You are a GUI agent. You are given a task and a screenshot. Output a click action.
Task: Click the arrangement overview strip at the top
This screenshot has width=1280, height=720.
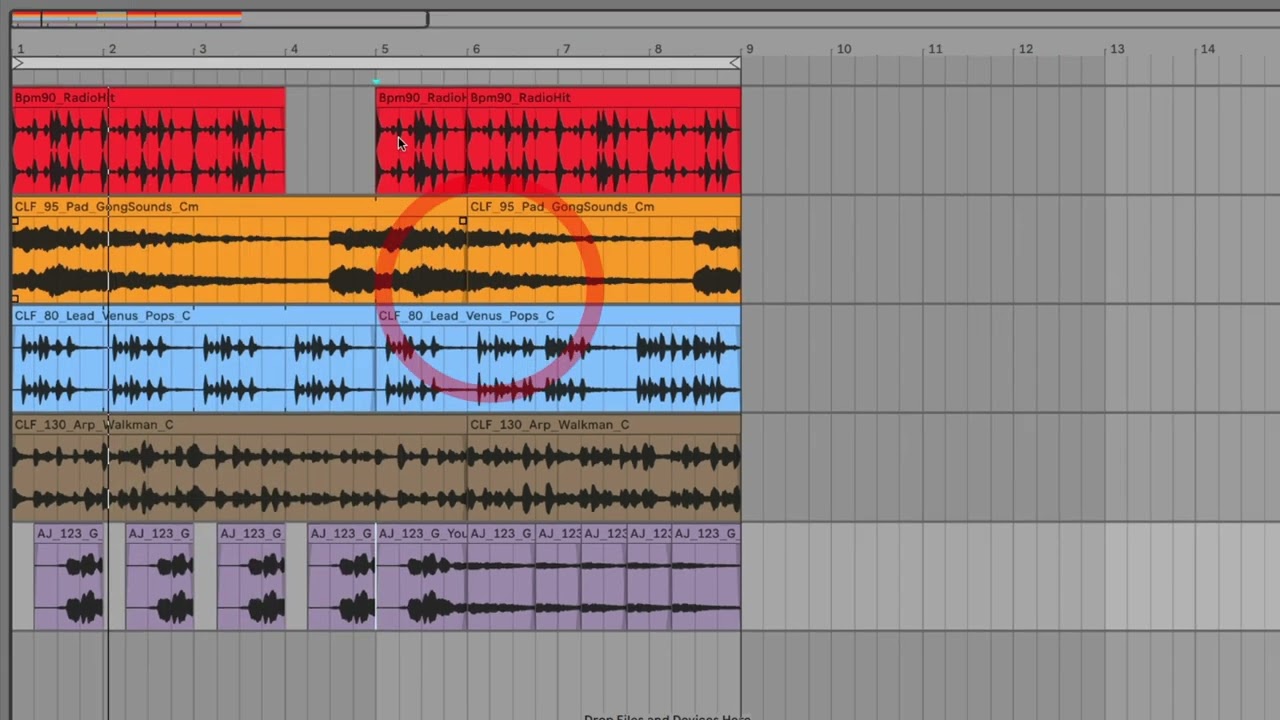coord(219,19)
